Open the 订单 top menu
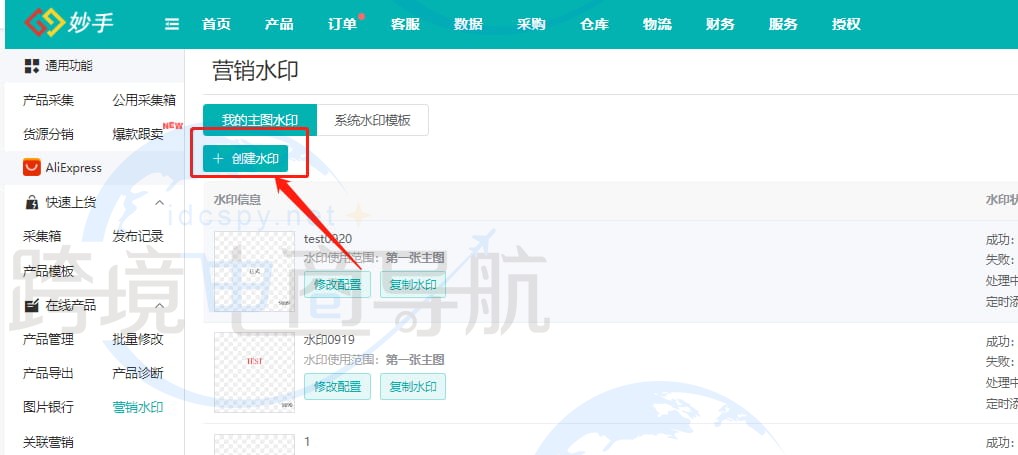The height and width of the screenshot is (455, 1018). 342,25
